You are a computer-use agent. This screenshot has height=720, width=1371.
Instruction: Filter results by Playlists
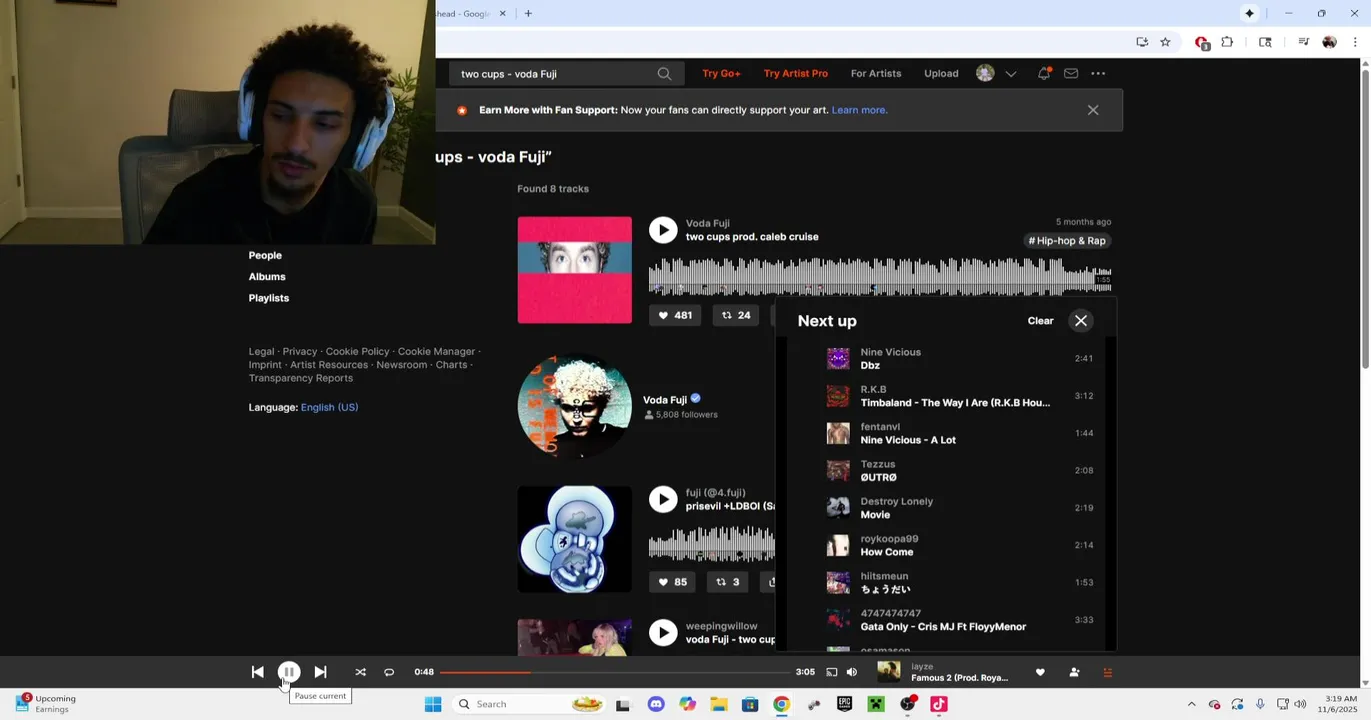(269, 298)
